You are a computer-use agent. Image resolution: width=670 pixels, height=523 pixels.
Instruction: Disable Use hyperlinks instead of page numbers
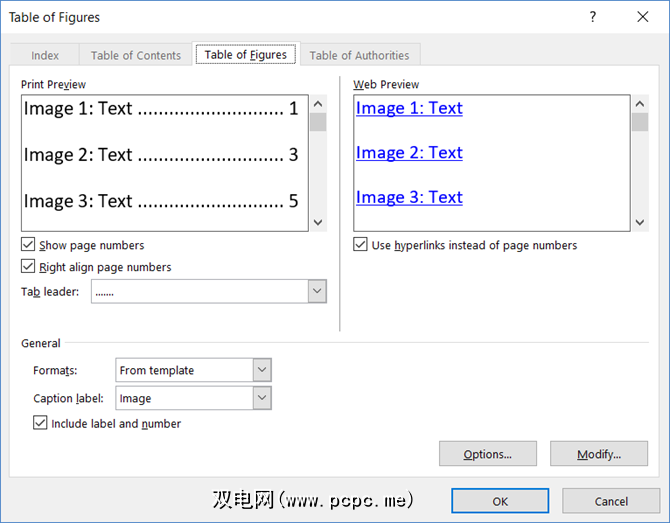click(x=361, y=245)
